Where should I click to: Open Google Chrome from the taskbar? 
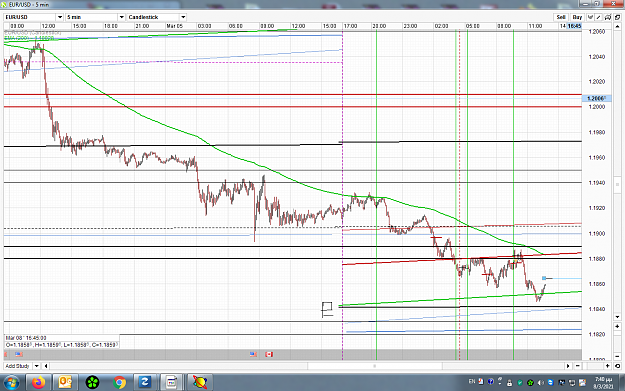pos(119,383)
